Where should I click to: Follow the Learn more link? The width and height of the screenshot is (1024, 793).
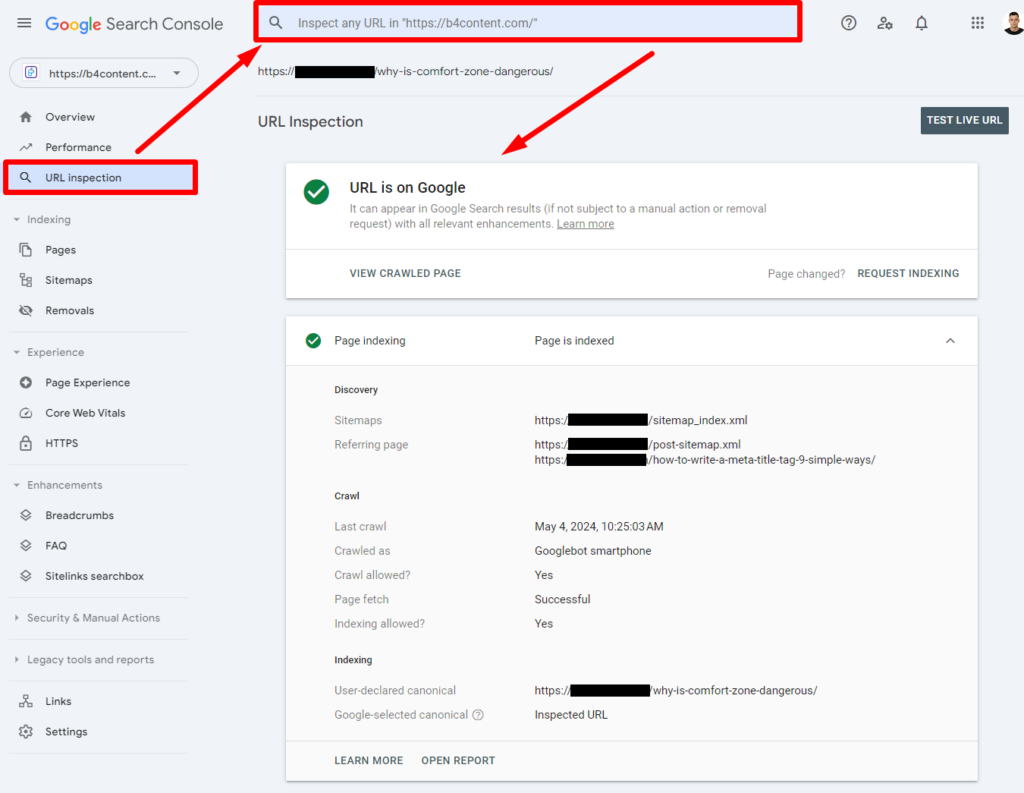[585, 224]
